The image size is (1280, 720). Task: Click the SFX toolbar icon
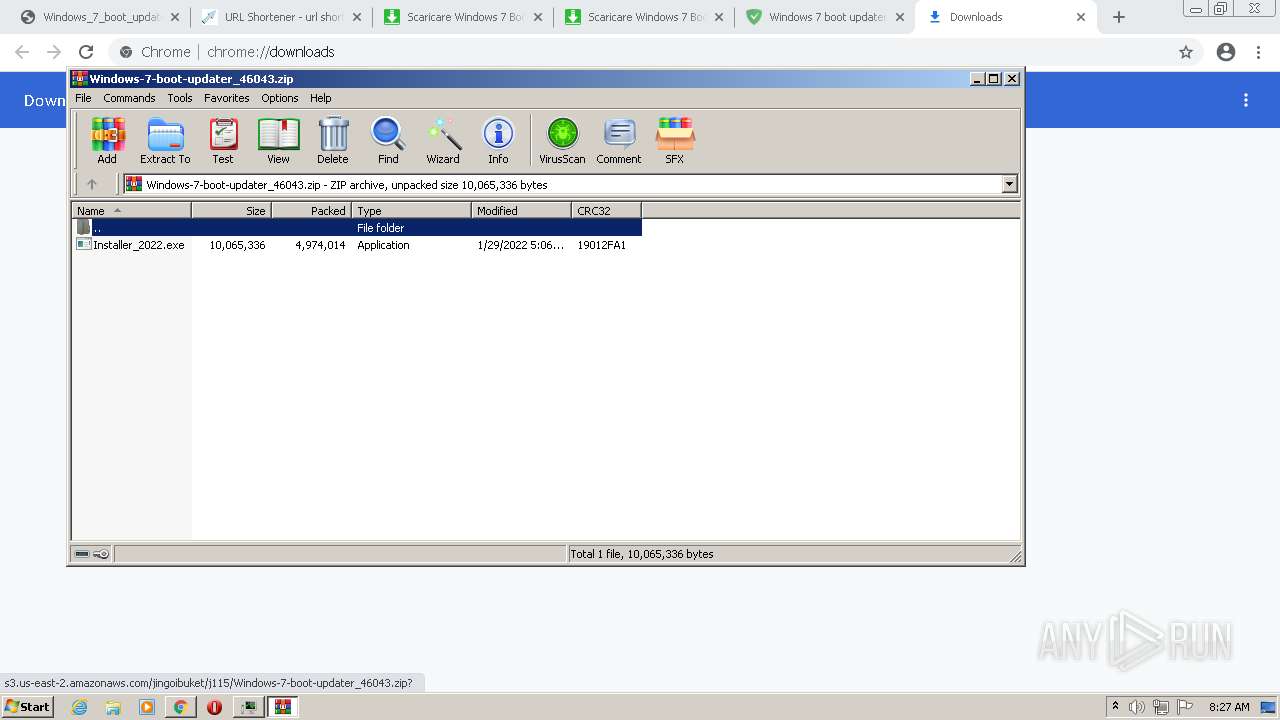coord(675,140)
